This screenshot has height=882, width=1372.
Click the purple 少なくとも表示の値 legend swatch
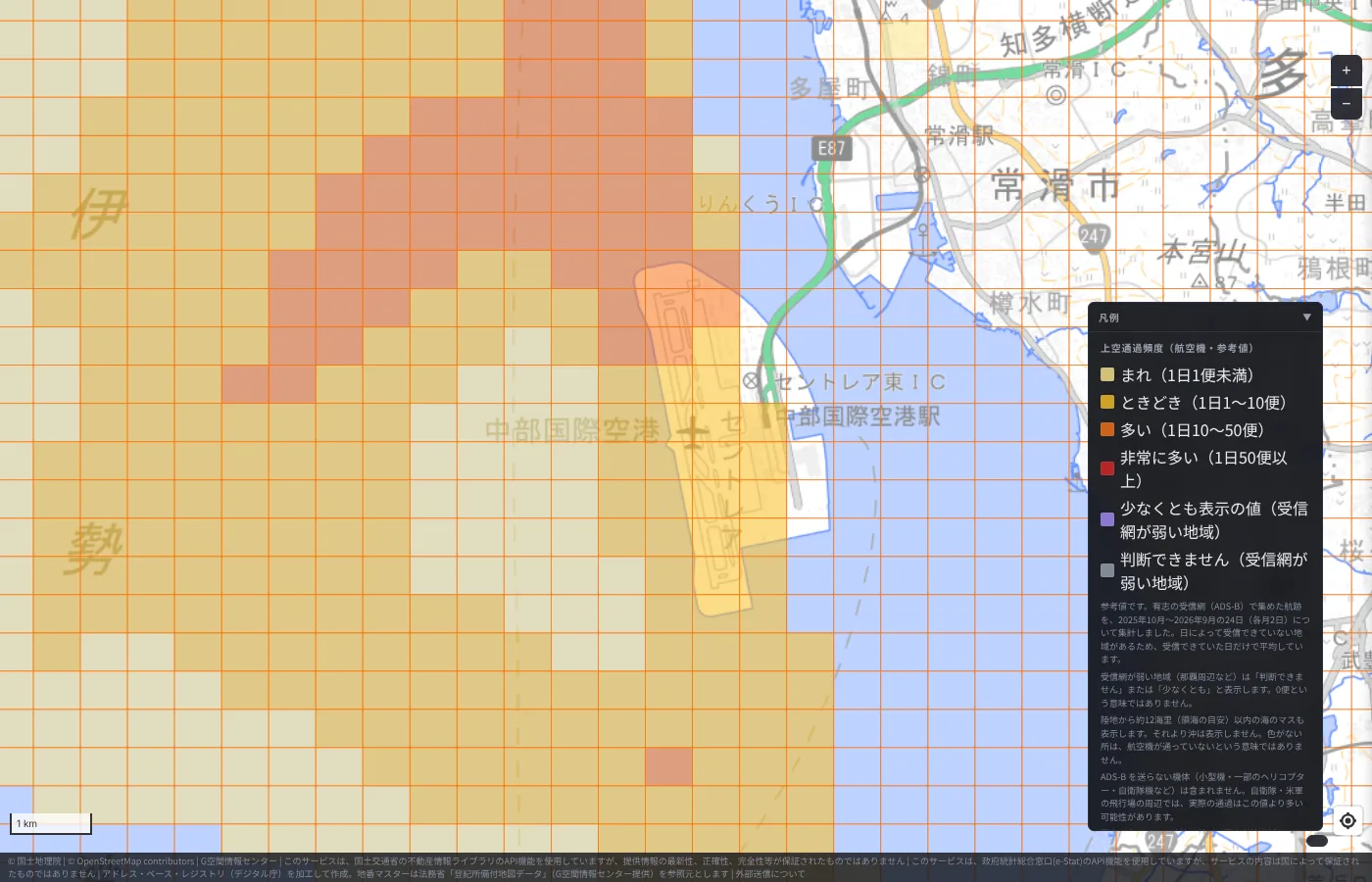pyautogui.click(x=1107, y=519)
